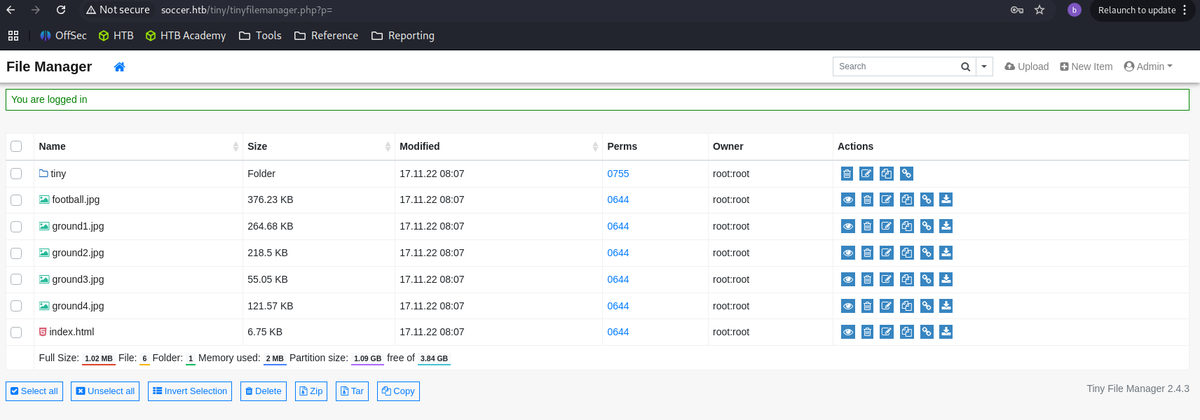Click inside the Search input field
The image size is (1200, 420).
pos(894,67)
